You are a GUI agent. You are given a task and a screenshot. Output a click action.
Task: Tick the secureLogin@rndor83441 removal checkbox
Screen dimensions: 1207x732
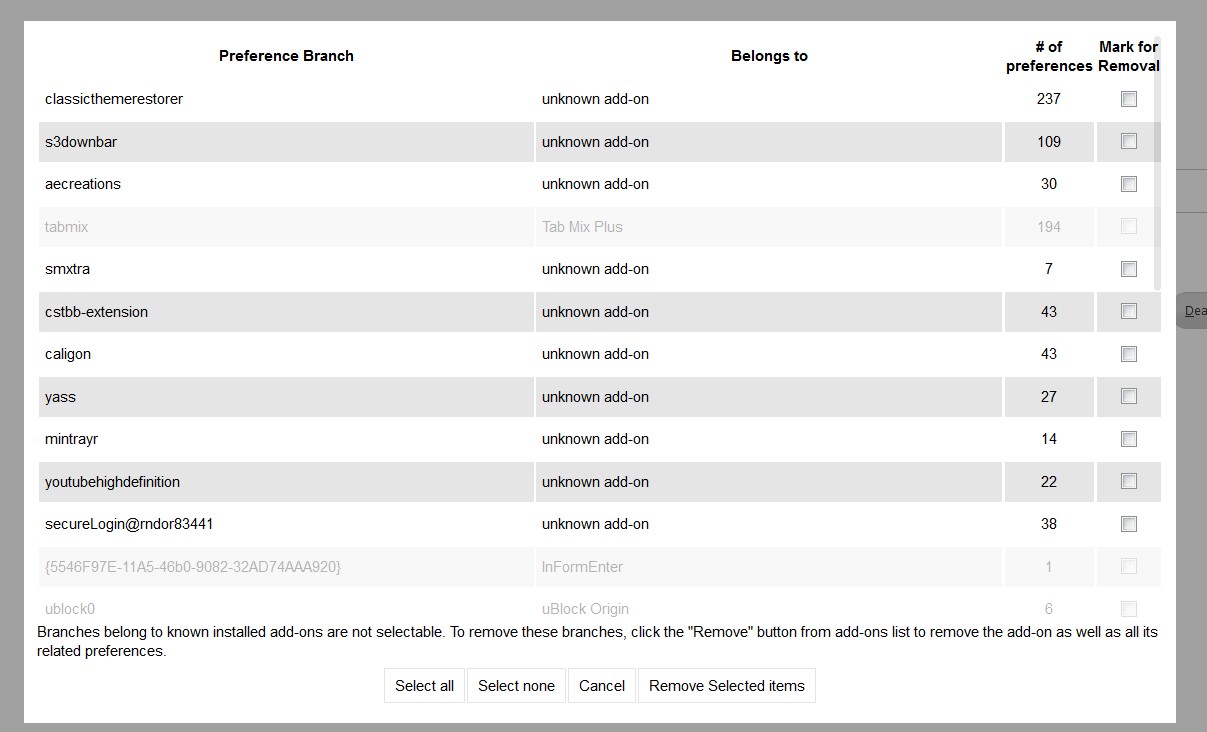pos(1128,524)
